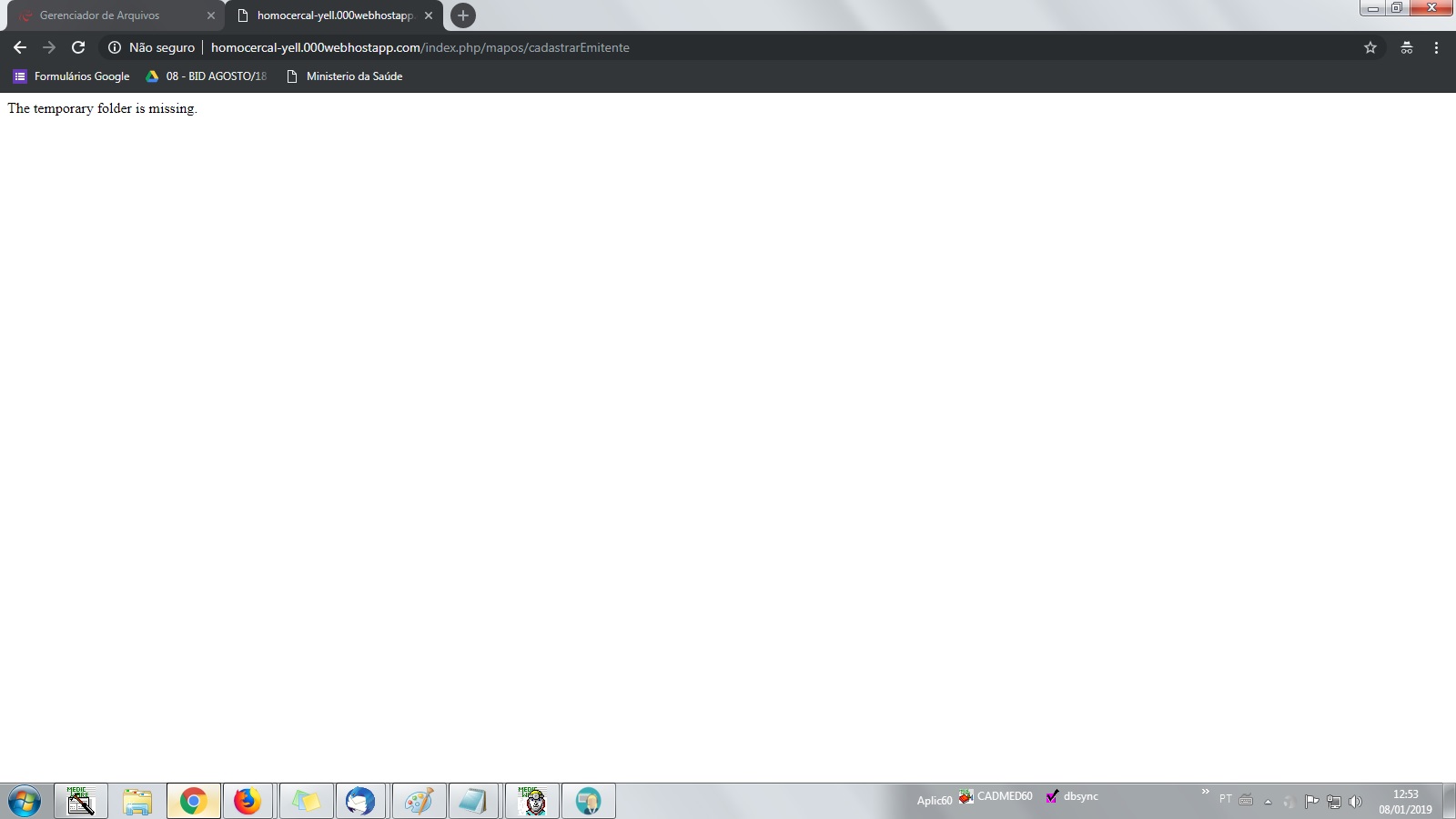The image size is (1456, 819).
Task: Open the network status tray icon
Action: point(1333,801)
